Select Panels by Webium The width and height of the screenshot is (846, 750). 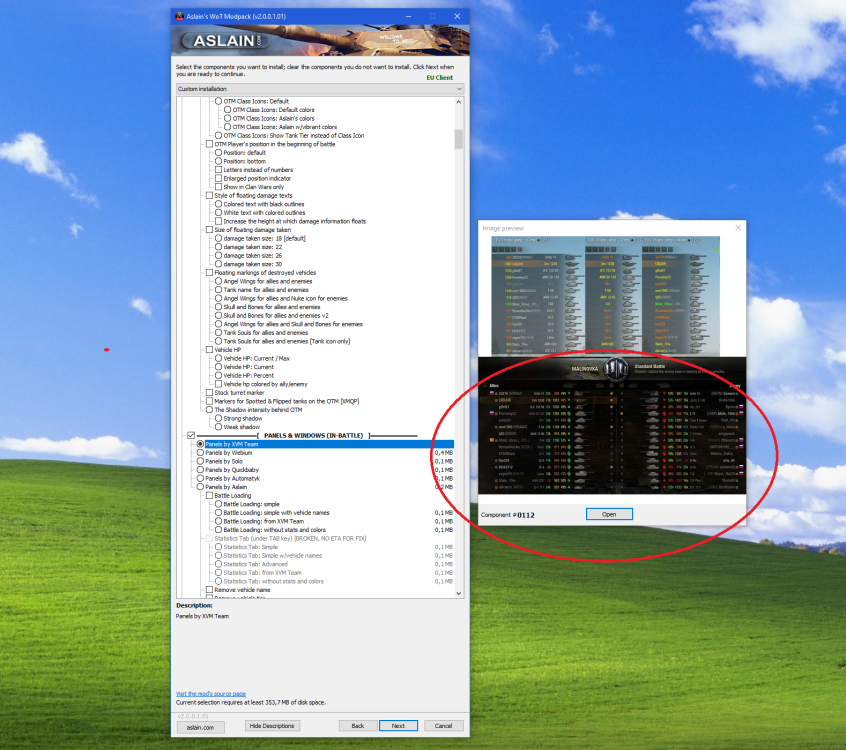(x=200, y=453)
